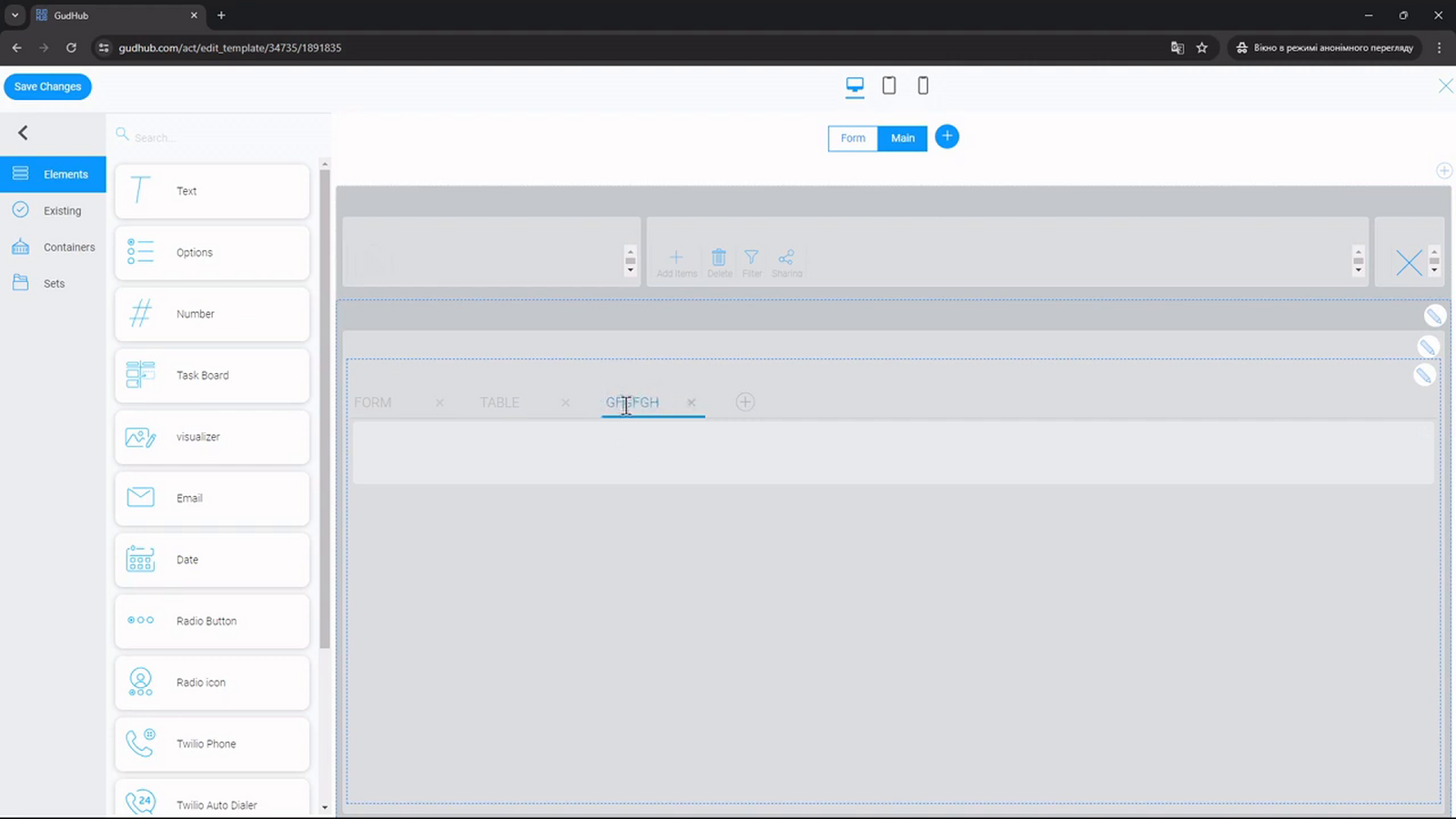Switch to the Form view tab
This screenshot has height=819, width=1456.
[x=853, y=138]
